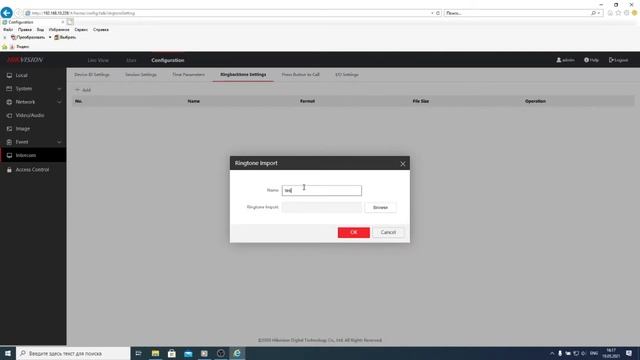Open Ringbacktone Settings tab
The width and height of the screenshot is (640, 360).
[243, 75]
